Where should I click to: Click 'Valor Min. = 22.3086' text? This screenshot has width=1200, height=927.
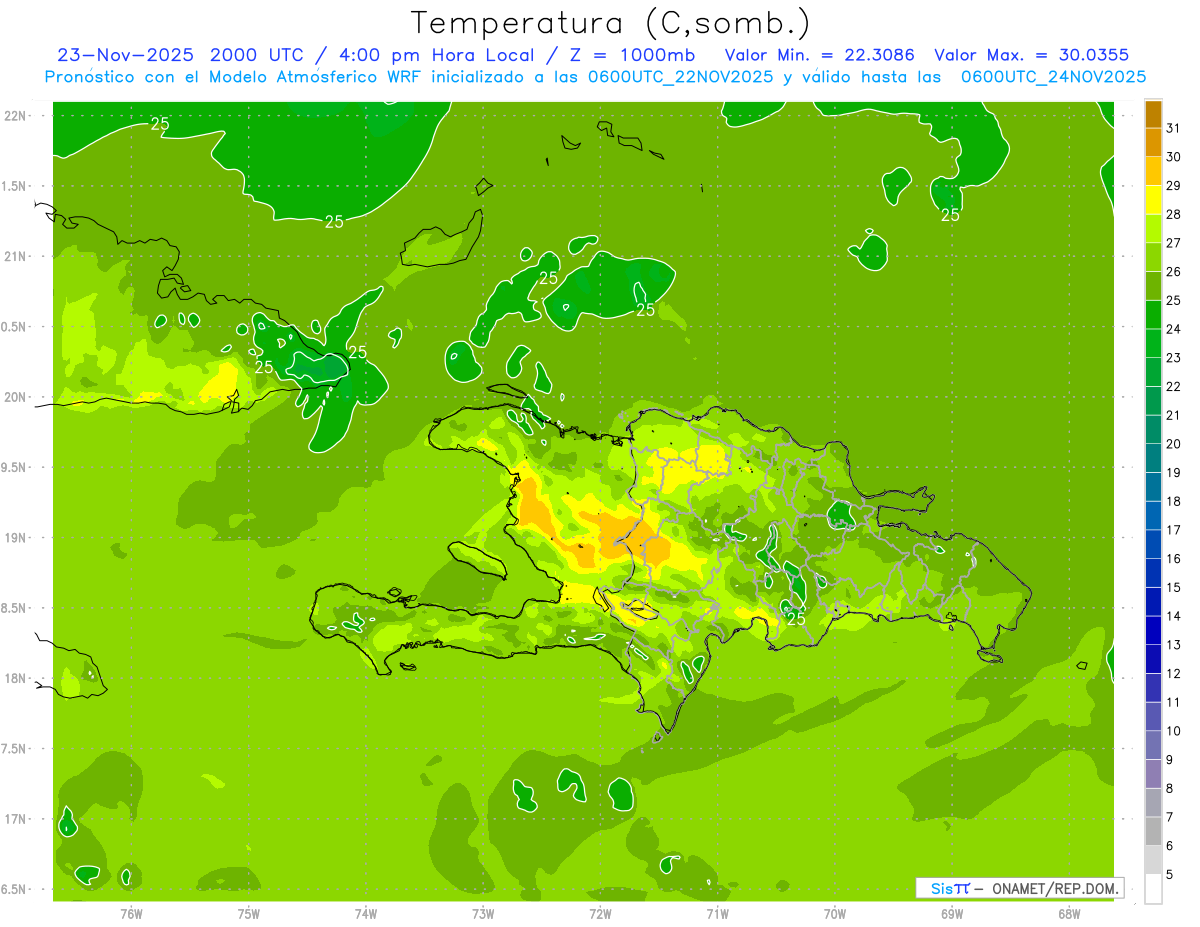click(x=820, y=55)
